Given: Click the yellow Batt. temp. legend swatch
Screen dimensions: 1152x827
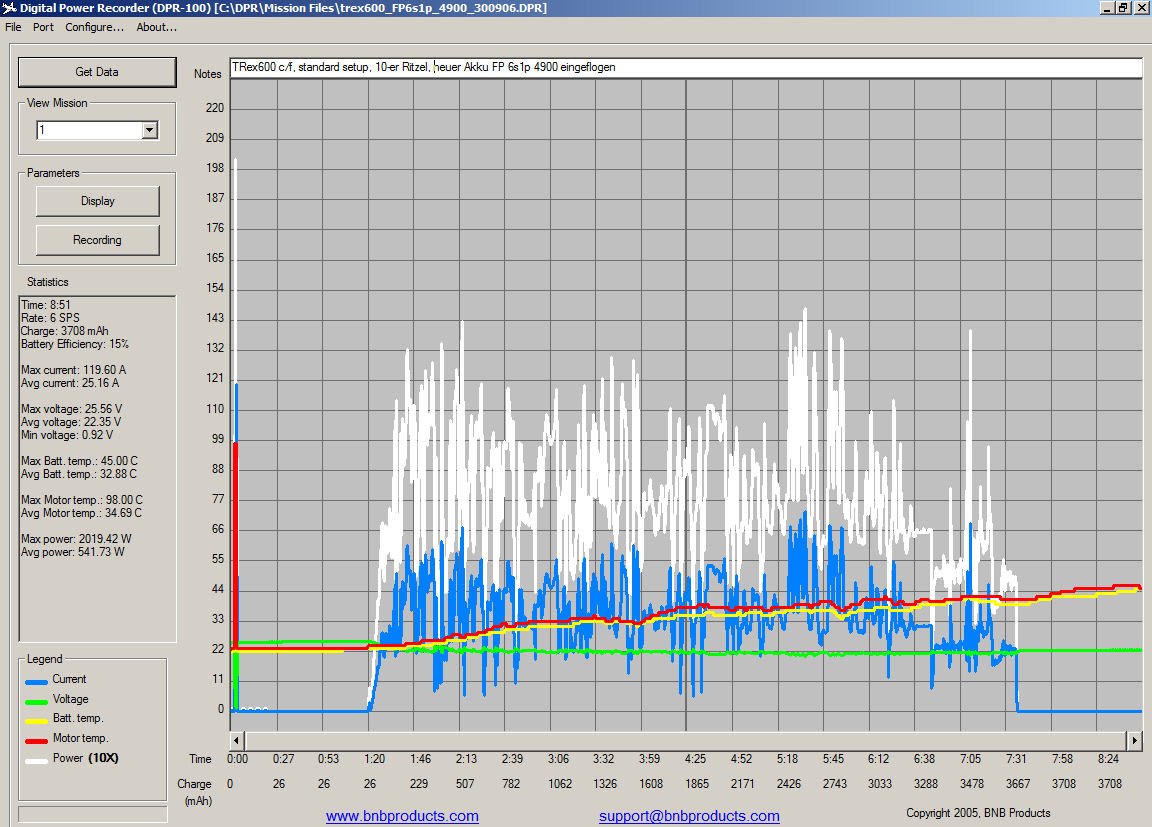Looking at the screenshot, I should [x=37, y=721].
